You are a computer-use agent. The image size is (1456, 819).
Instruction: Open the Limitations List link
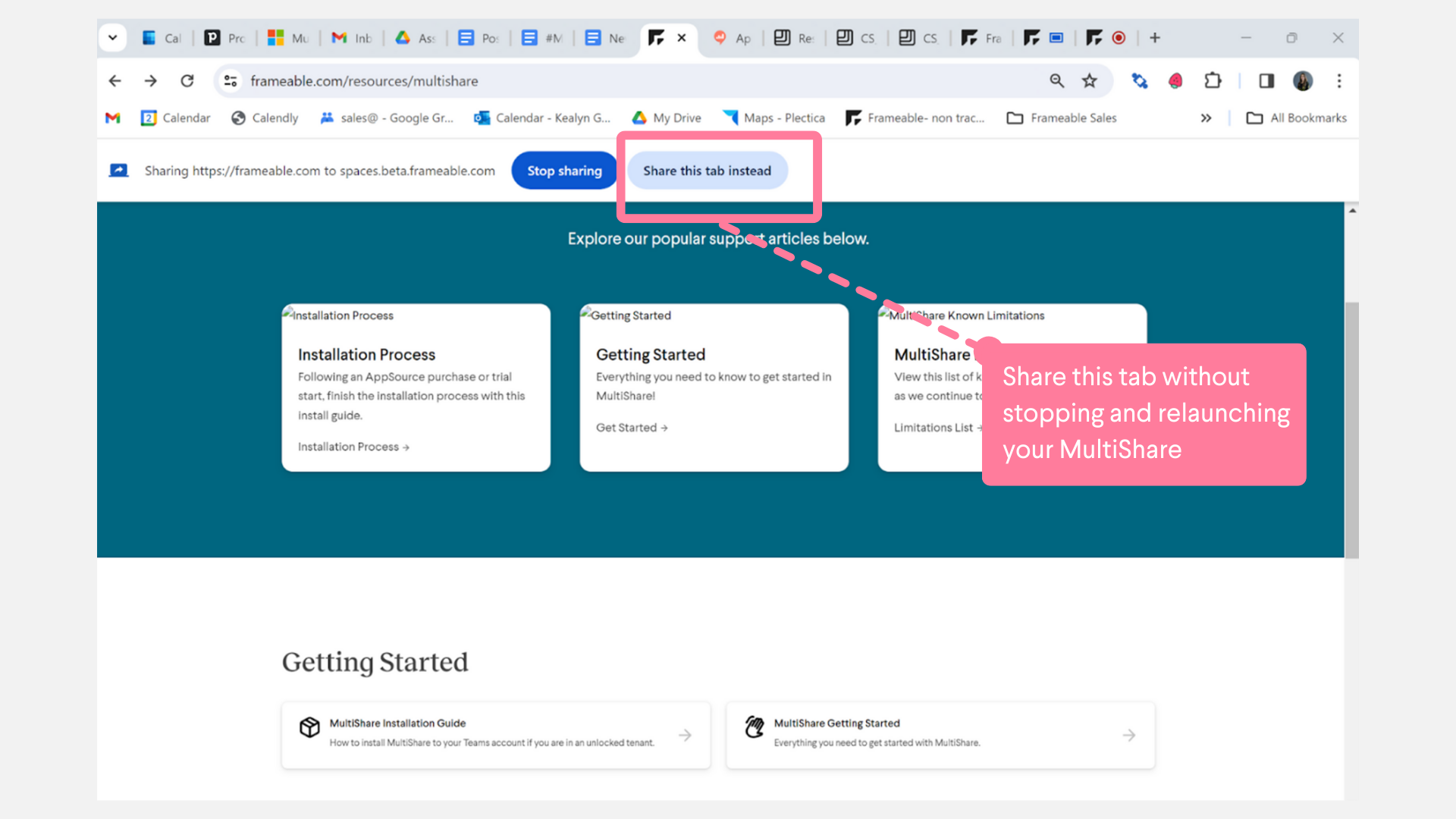coord(937,428)
